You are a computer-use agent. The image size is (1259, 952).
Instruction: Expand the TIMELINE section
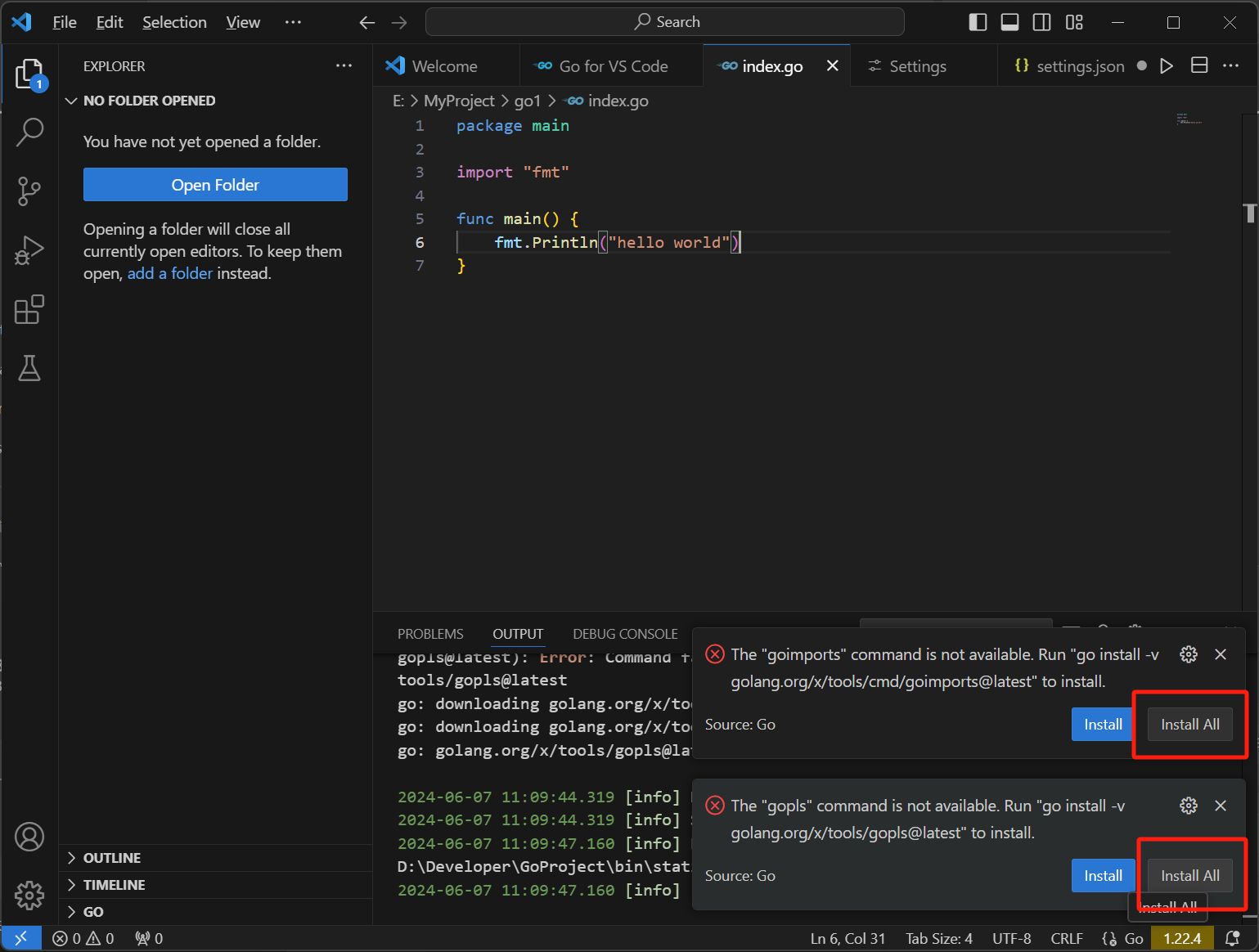click(x=216, y=885)
